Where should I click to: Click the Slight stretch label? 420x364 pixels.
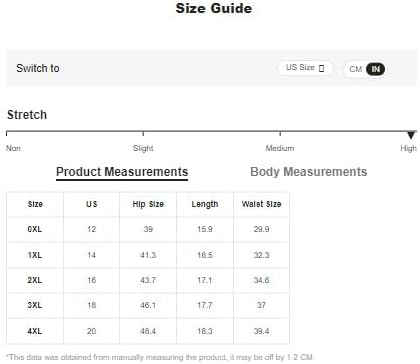(x=143, y=148)
